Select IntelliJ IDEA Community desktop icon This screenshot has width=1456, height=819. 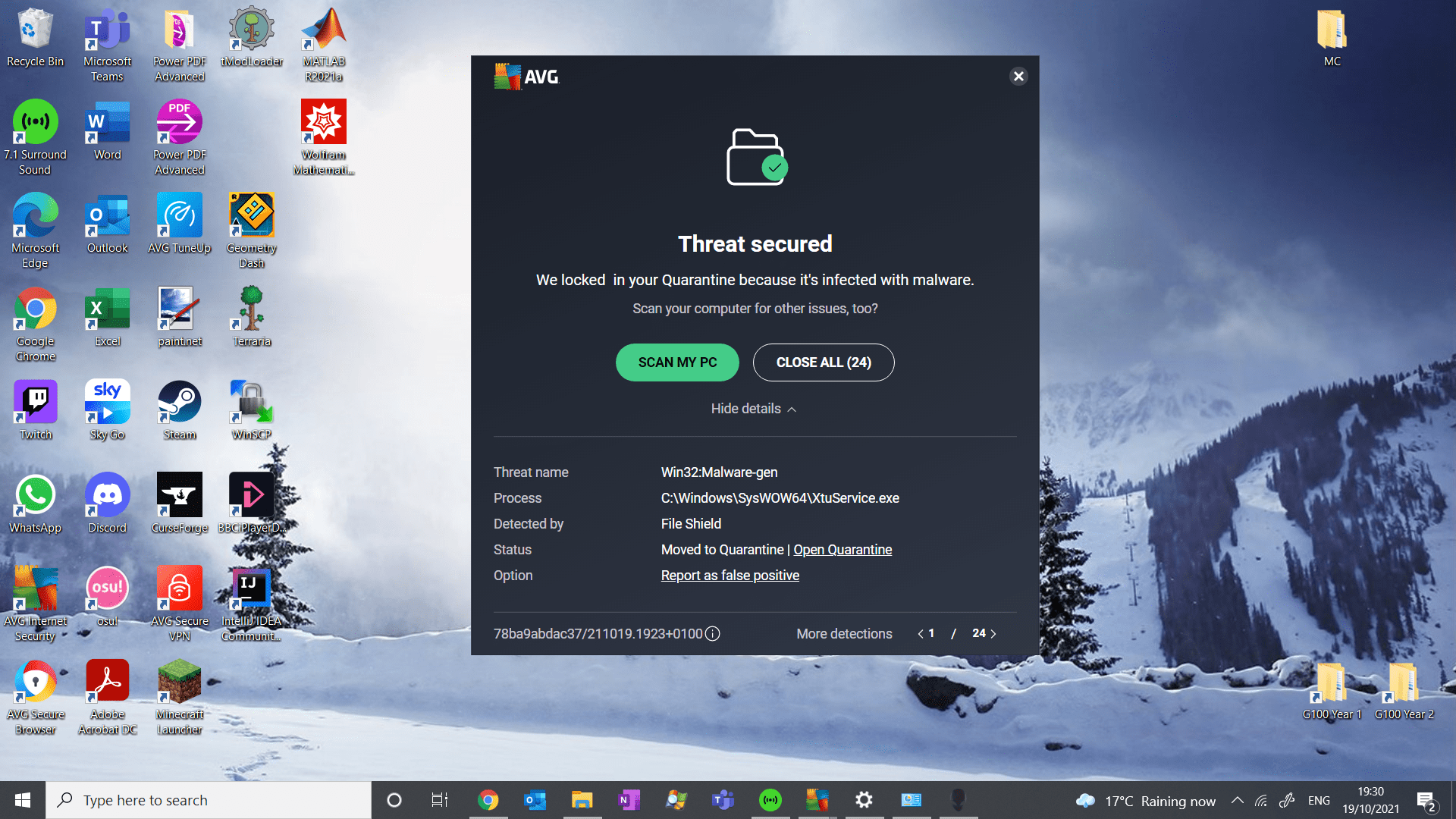coord(252,604)
